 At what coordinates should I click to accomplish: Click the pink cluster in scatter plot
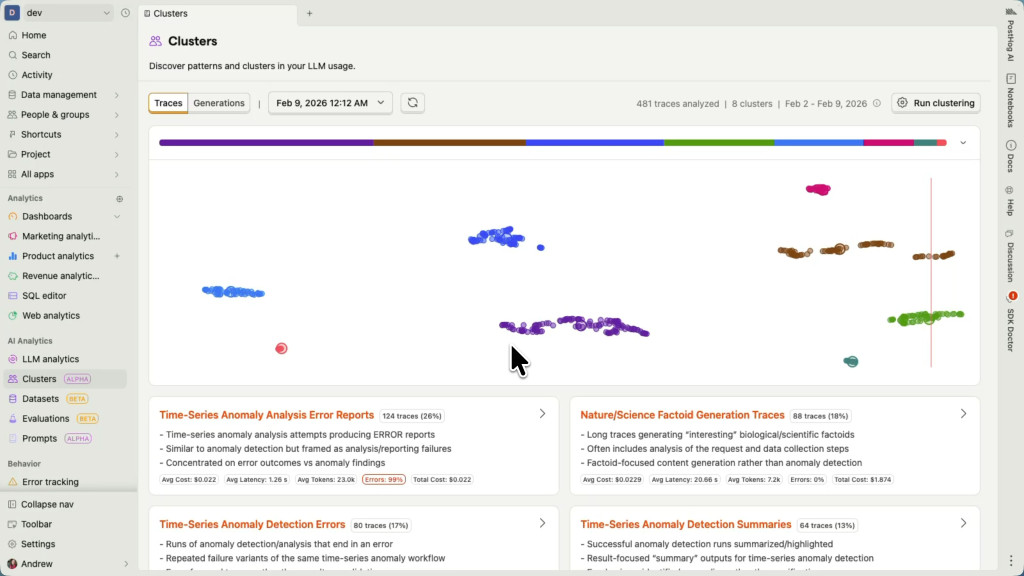tap(818, 189)
